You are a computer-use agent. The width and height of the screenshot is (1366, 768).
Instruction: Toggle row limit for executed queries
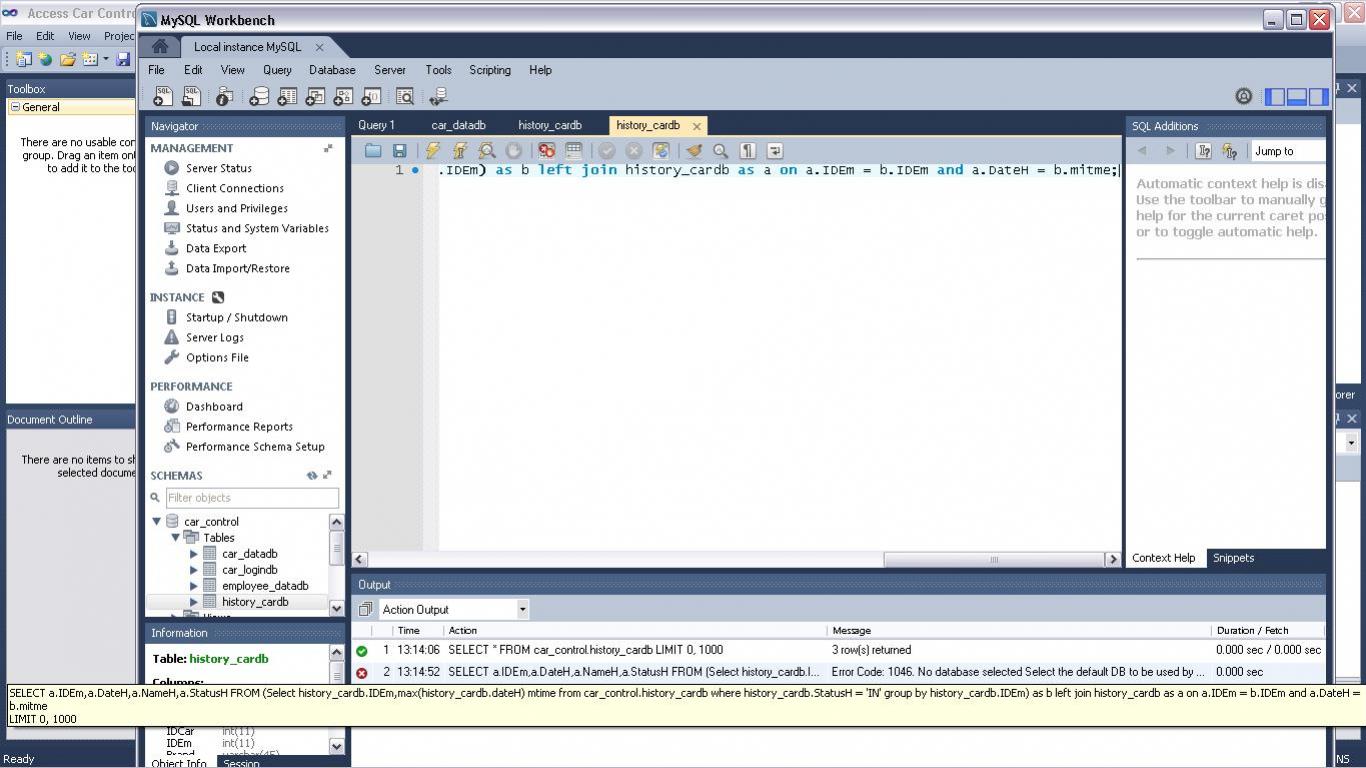coord(573,151)
